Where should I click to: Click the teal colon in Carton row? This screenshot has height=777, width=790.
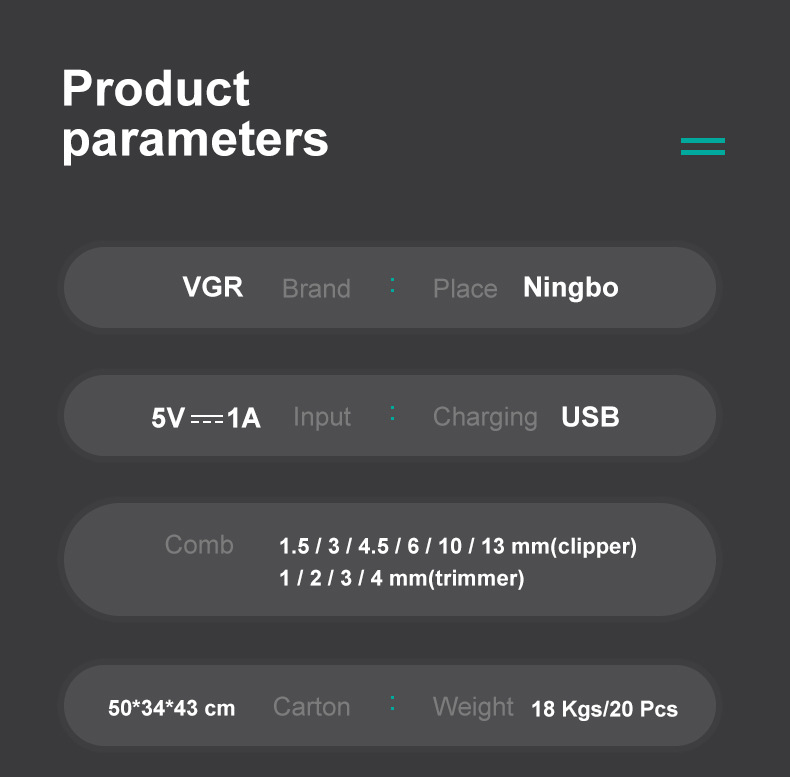392,705
